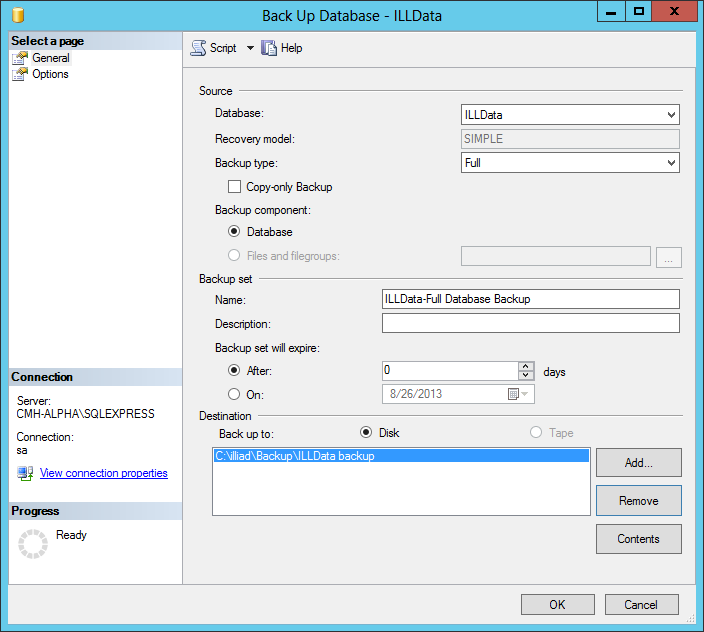
Task: Select Disk as backup destination
Action: coord(366,433)
